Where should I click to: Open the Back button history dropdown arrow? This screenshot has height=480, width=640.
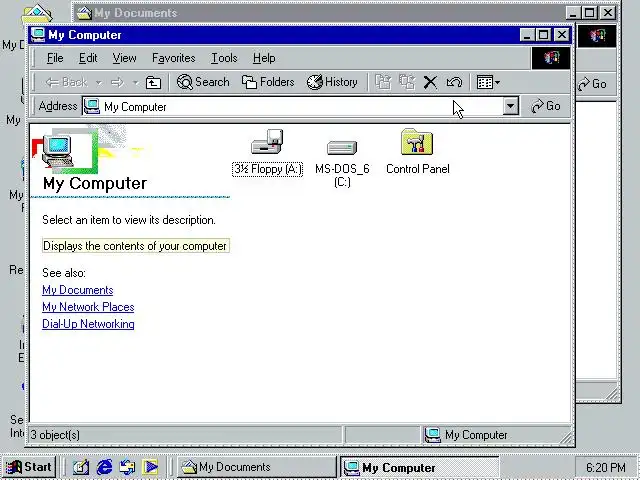99,83
